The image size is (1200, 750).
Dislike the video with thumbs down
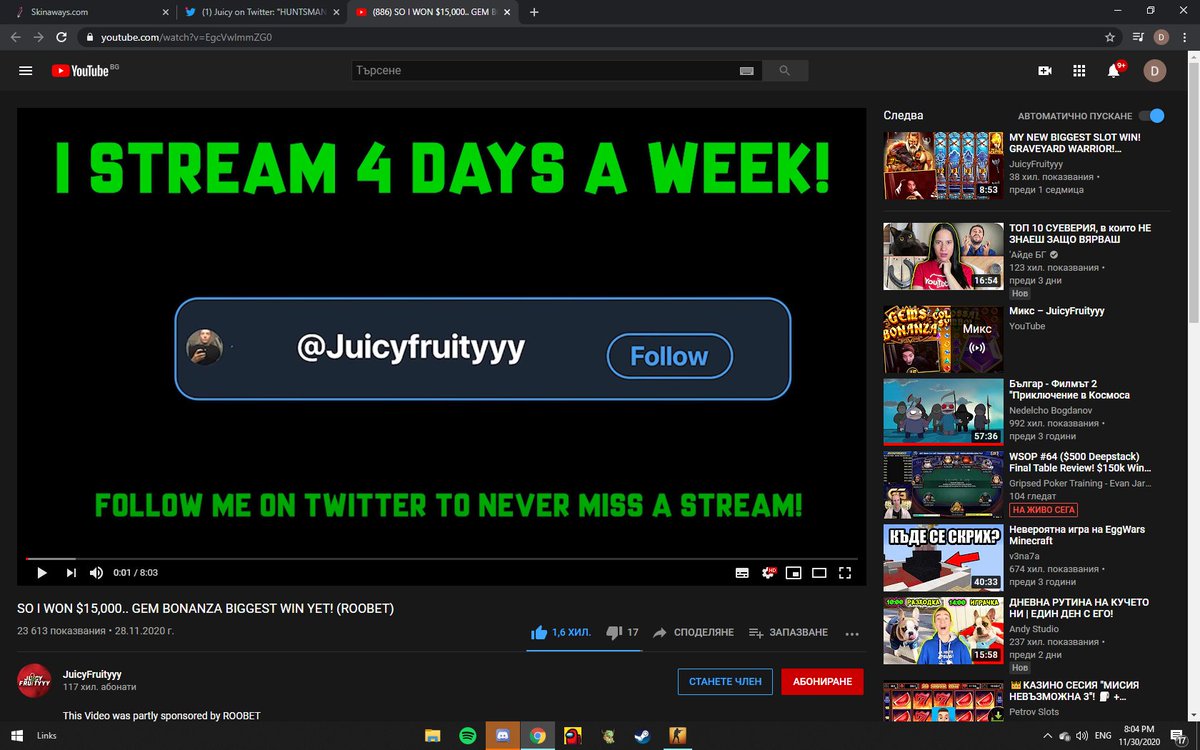(622, 633)
